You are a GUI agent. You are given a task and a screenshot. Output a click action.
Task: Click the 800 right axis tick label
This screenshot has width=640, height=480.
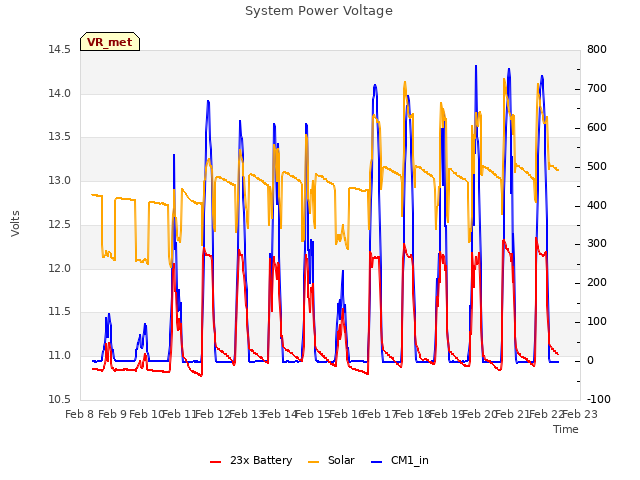(x=597, y=50)
